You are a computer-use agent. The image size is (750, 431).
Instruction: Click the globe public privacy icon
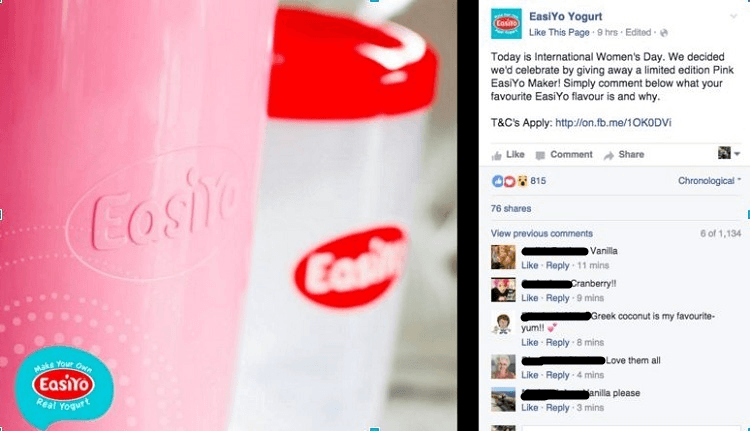[x=664, y=33]
